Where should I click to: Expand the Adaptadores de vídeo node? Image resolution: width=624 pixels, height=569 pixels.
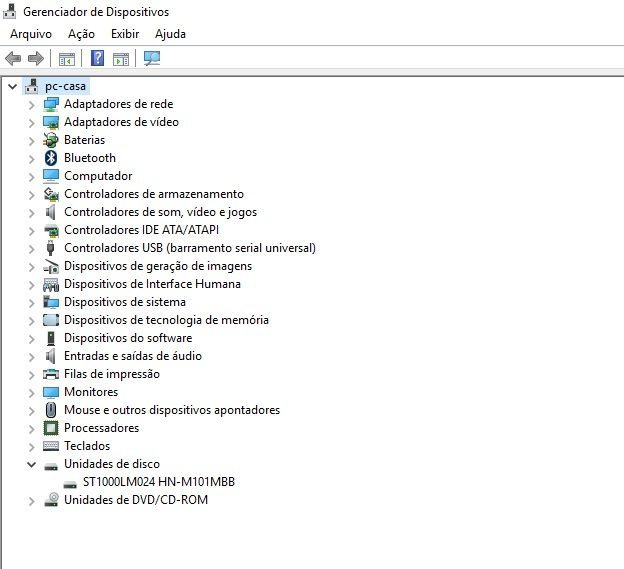[x=31, y=123]
